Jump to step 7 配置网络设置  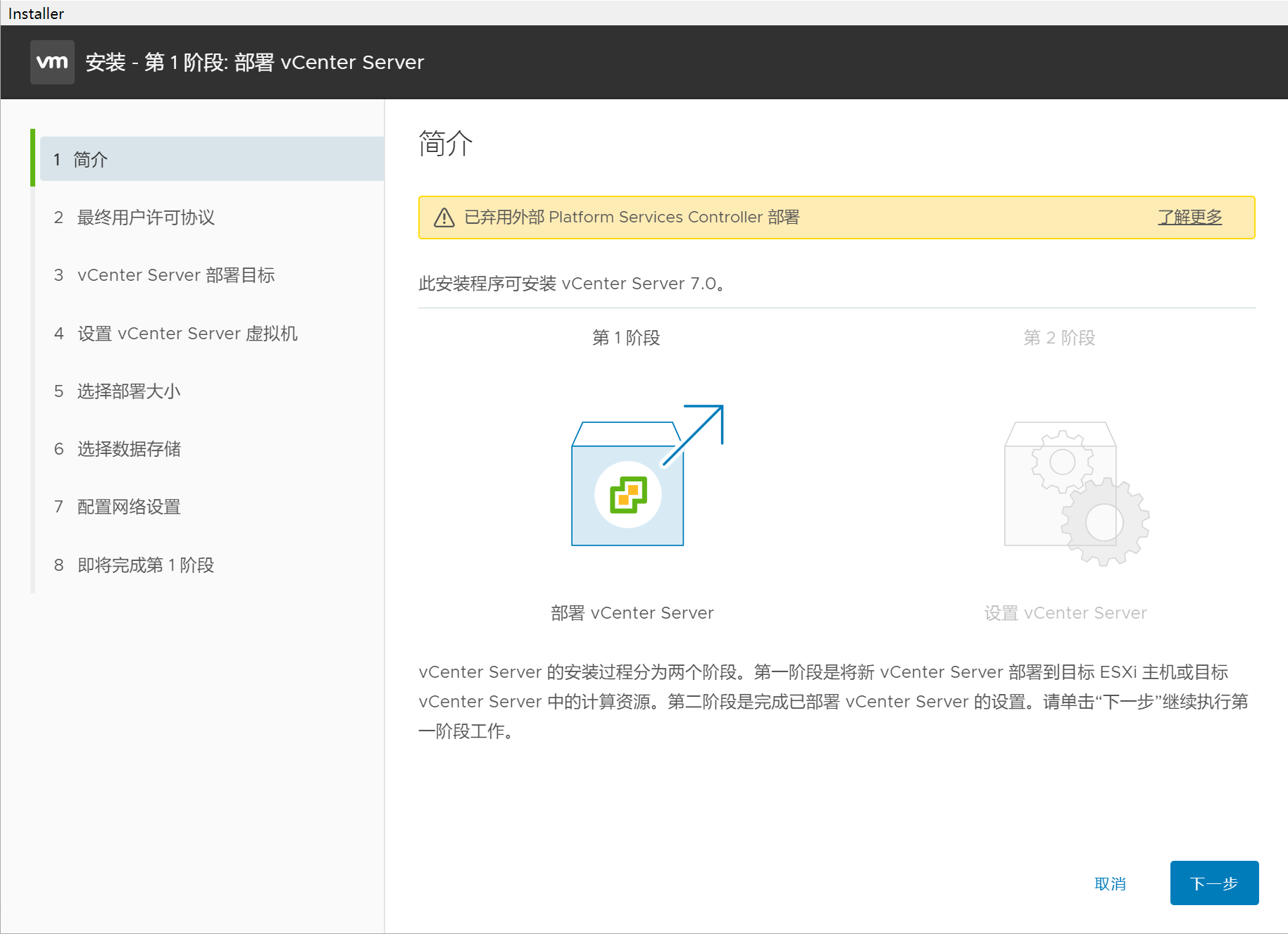128,507
